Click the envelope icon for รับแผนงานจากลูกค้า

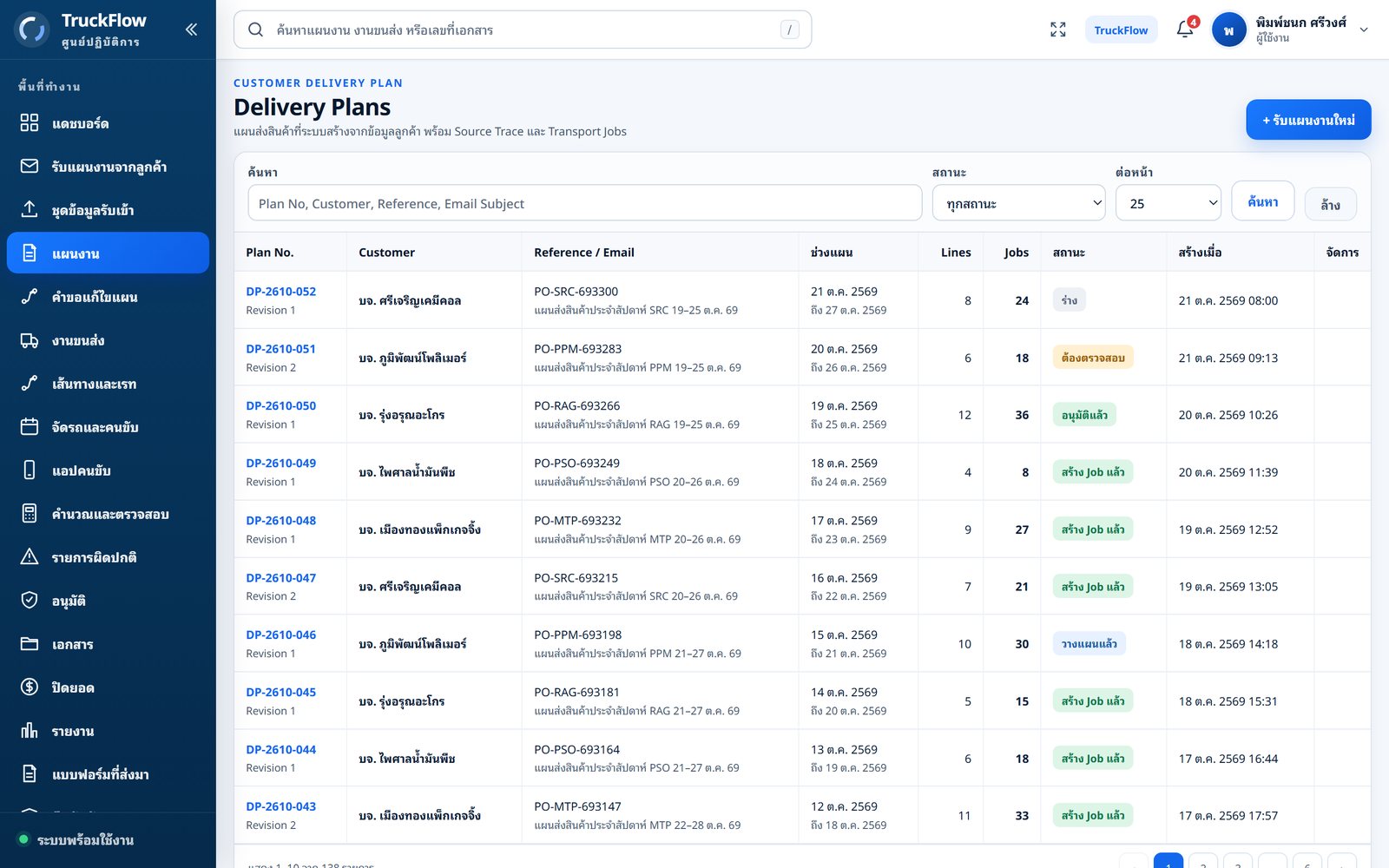point(30,166)
